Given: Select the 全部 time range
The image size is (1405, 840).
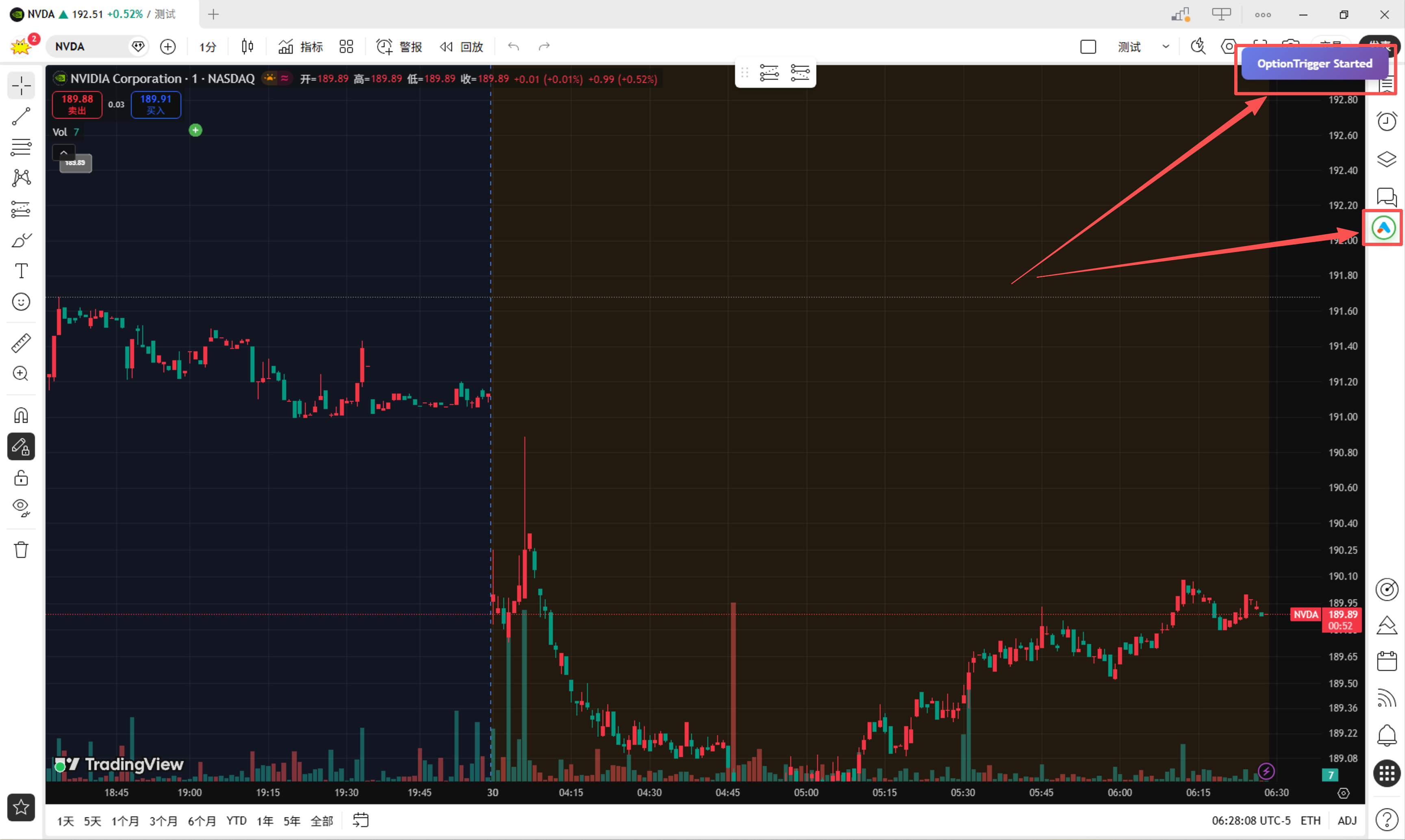Looking at the screenshot, I should (x=322, y=821).
